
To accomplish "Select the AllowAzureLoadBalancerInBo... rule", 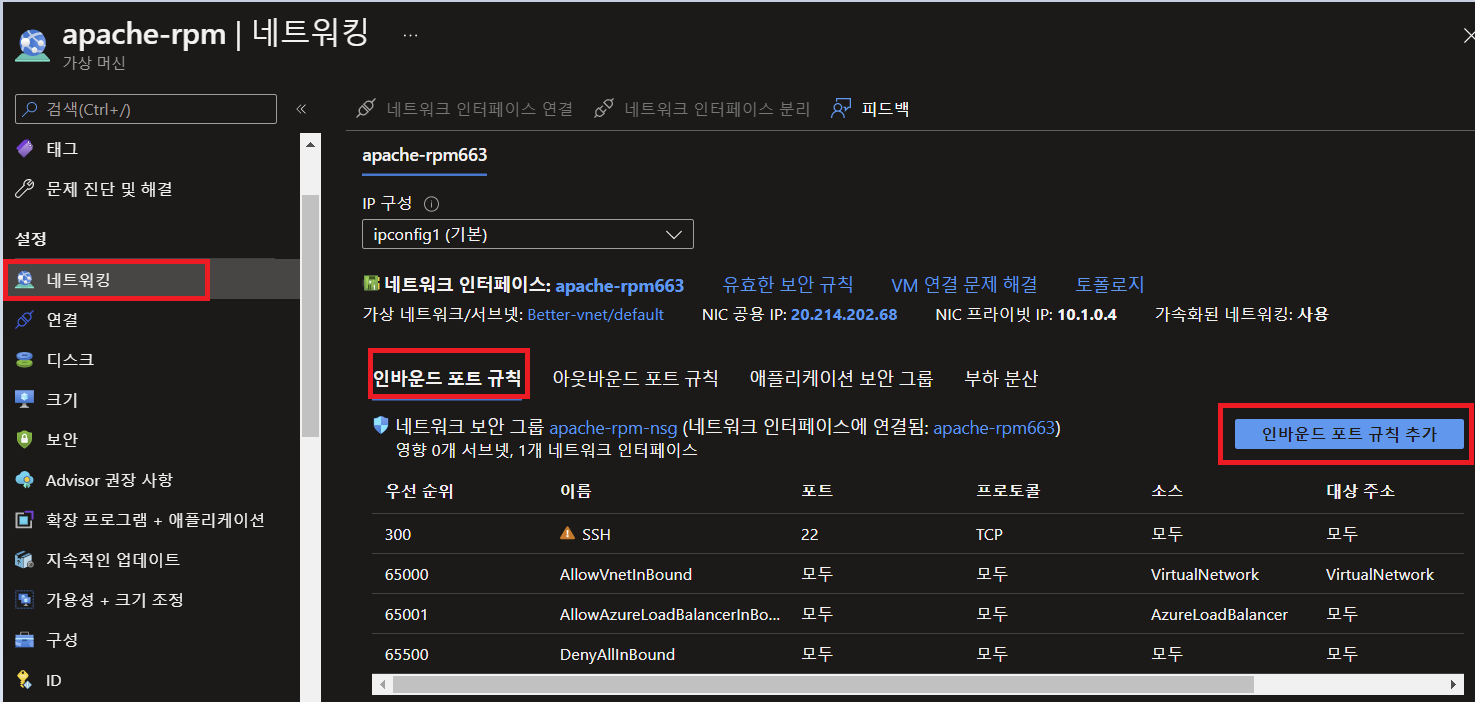I will click(670, 614).
